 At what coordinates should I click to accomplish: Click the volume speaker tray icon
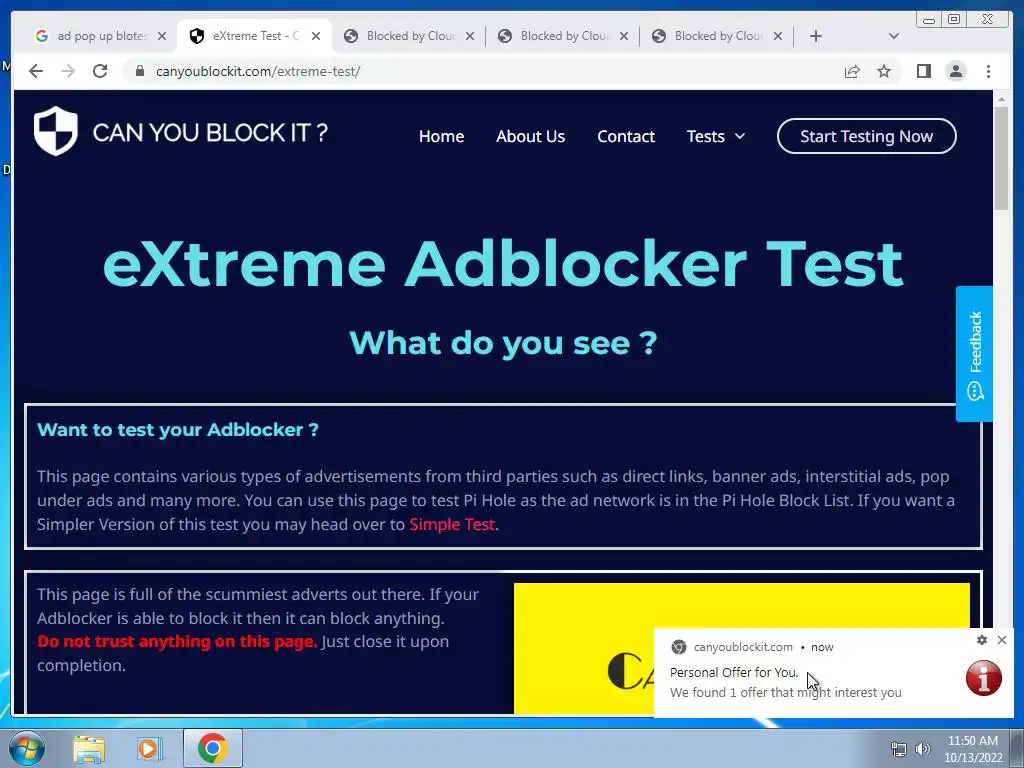pos(923,749)
